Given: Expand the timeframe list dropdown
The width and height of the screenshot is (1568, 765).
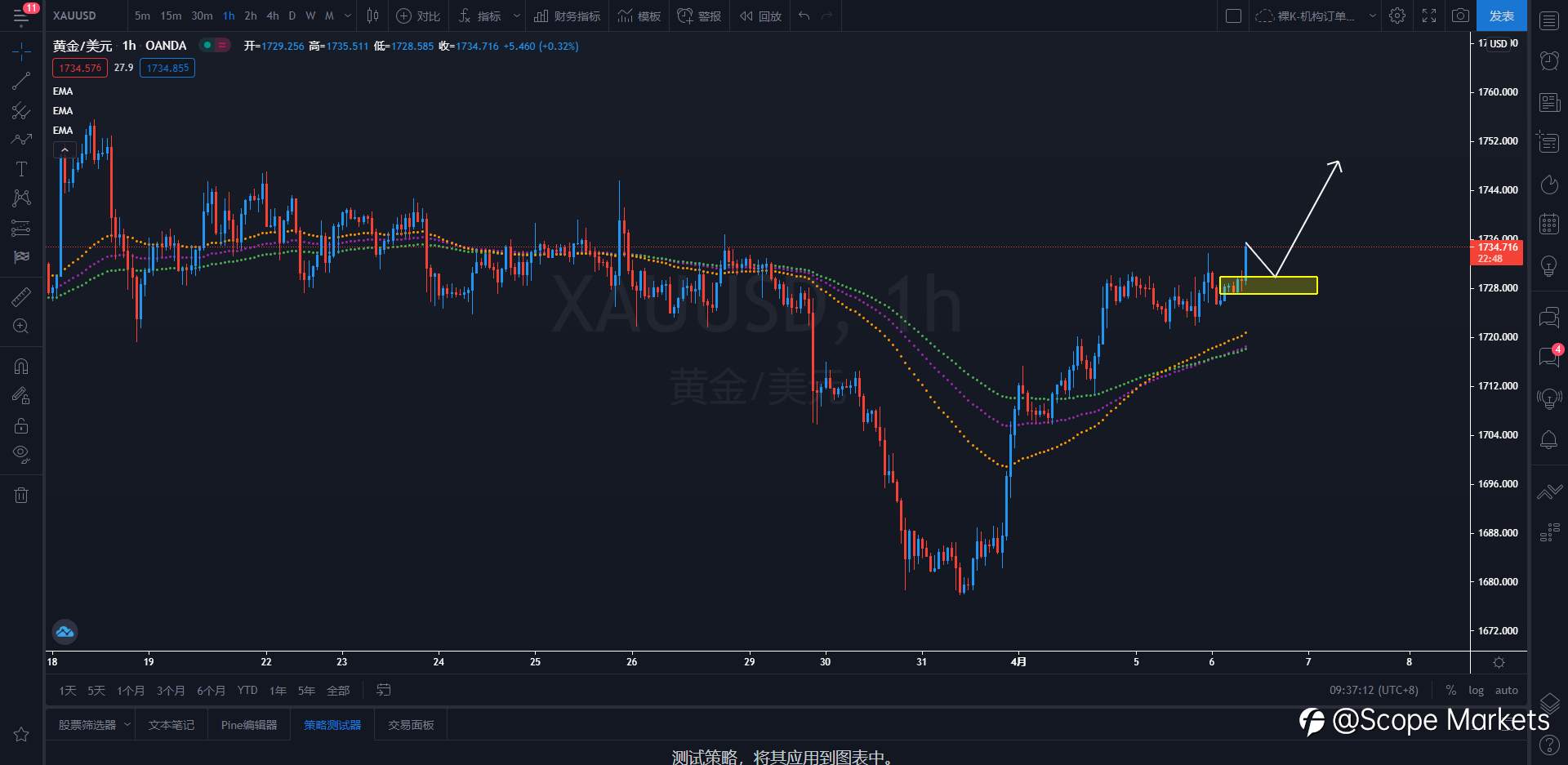Looking at the screenshot, I should (348, 16).
